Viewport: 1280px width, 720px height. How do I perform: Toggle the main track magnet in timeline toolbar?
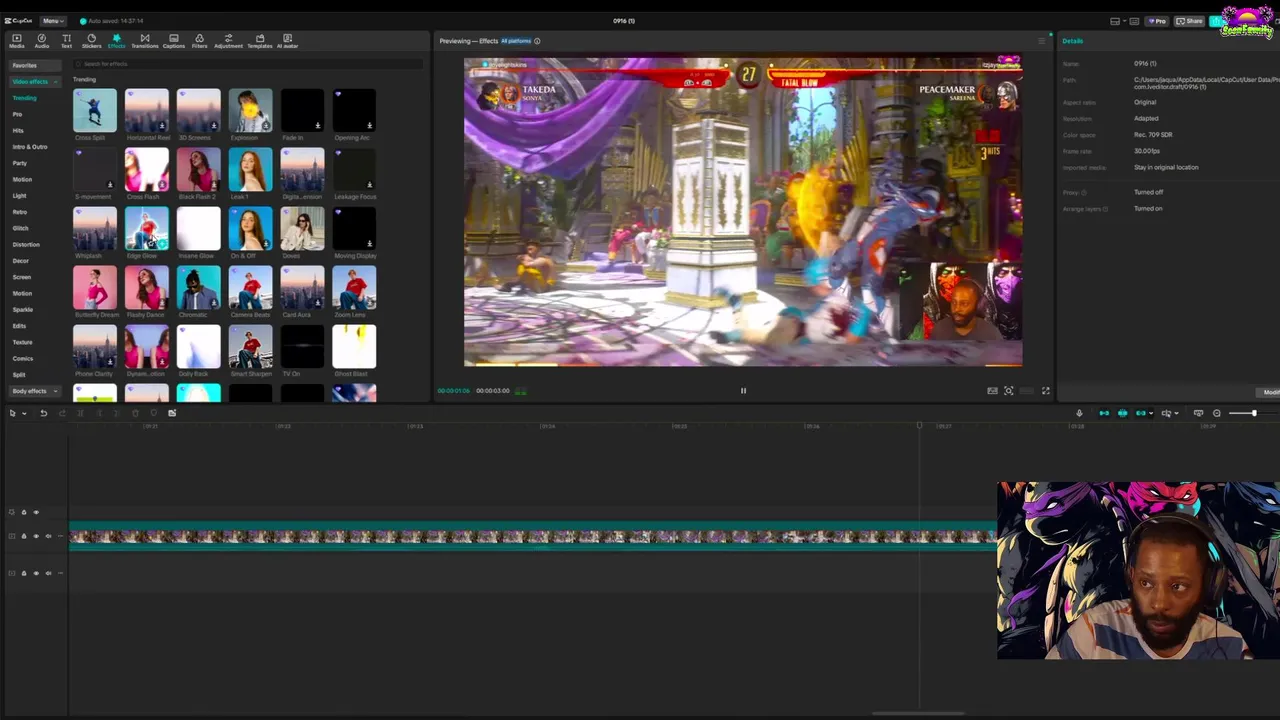[1104, 413]
